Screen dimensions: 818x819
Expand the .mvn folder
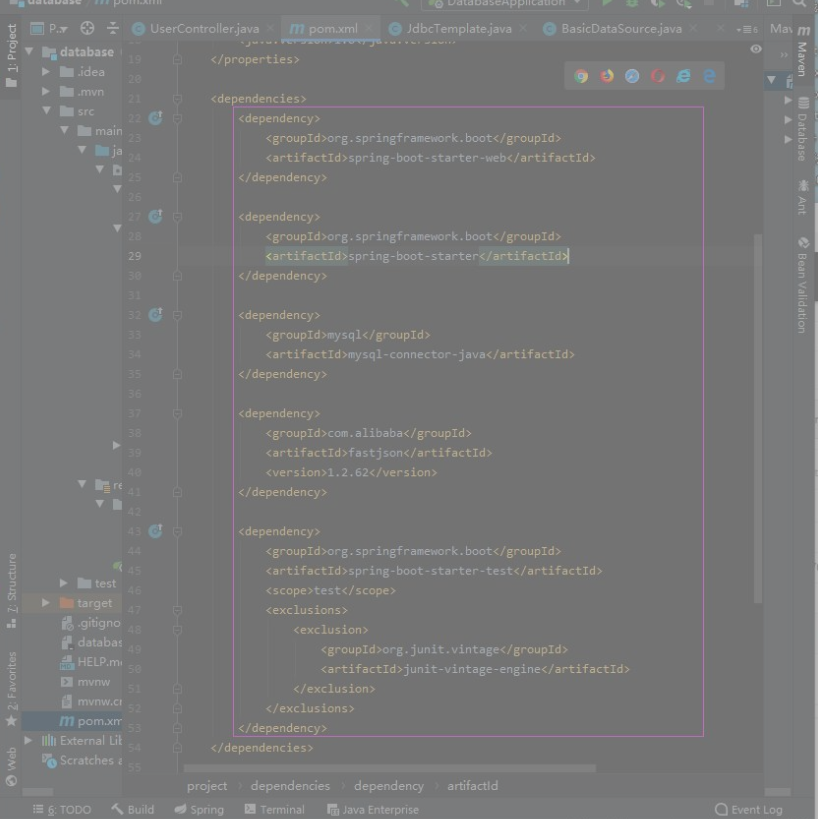[x=46, y=91]
